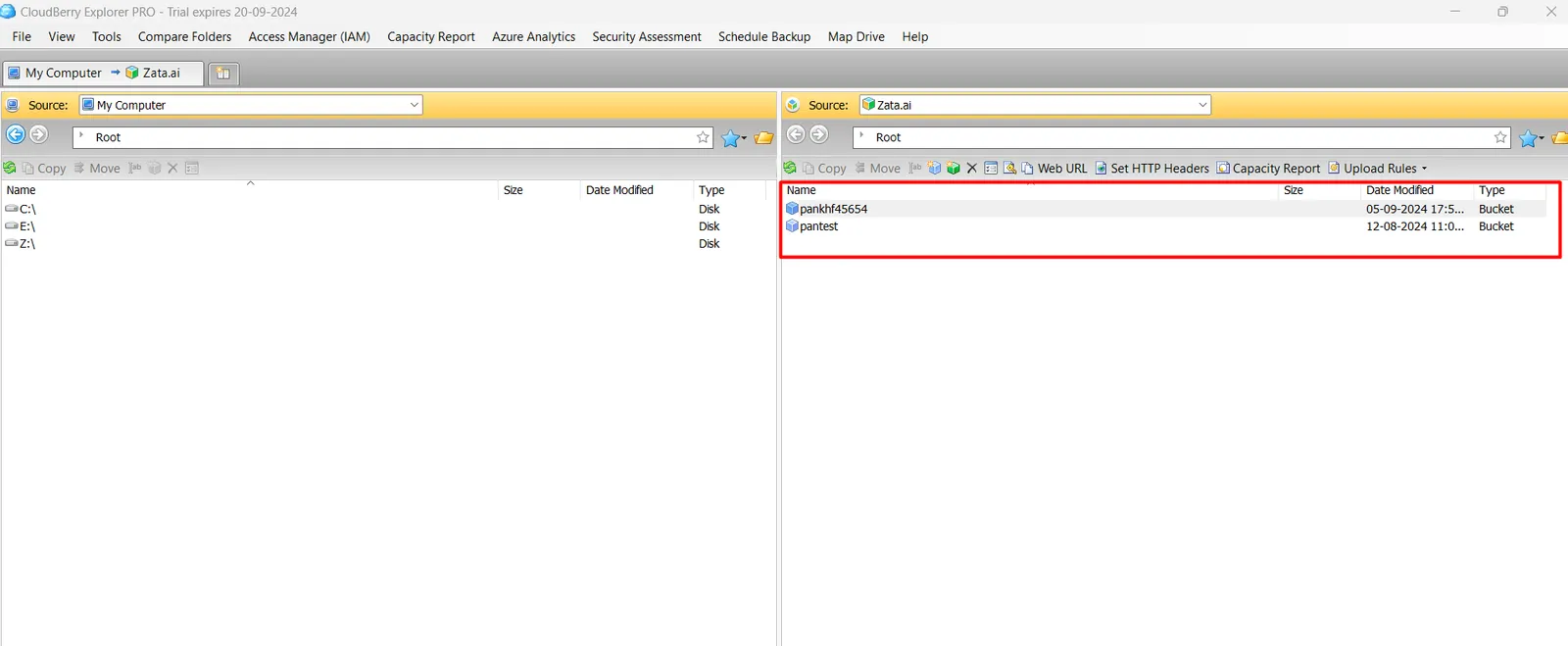Click the delete X in left pane toolbar
The width and height of the screenshot is (1568, 646).
(x=172, y=169)
